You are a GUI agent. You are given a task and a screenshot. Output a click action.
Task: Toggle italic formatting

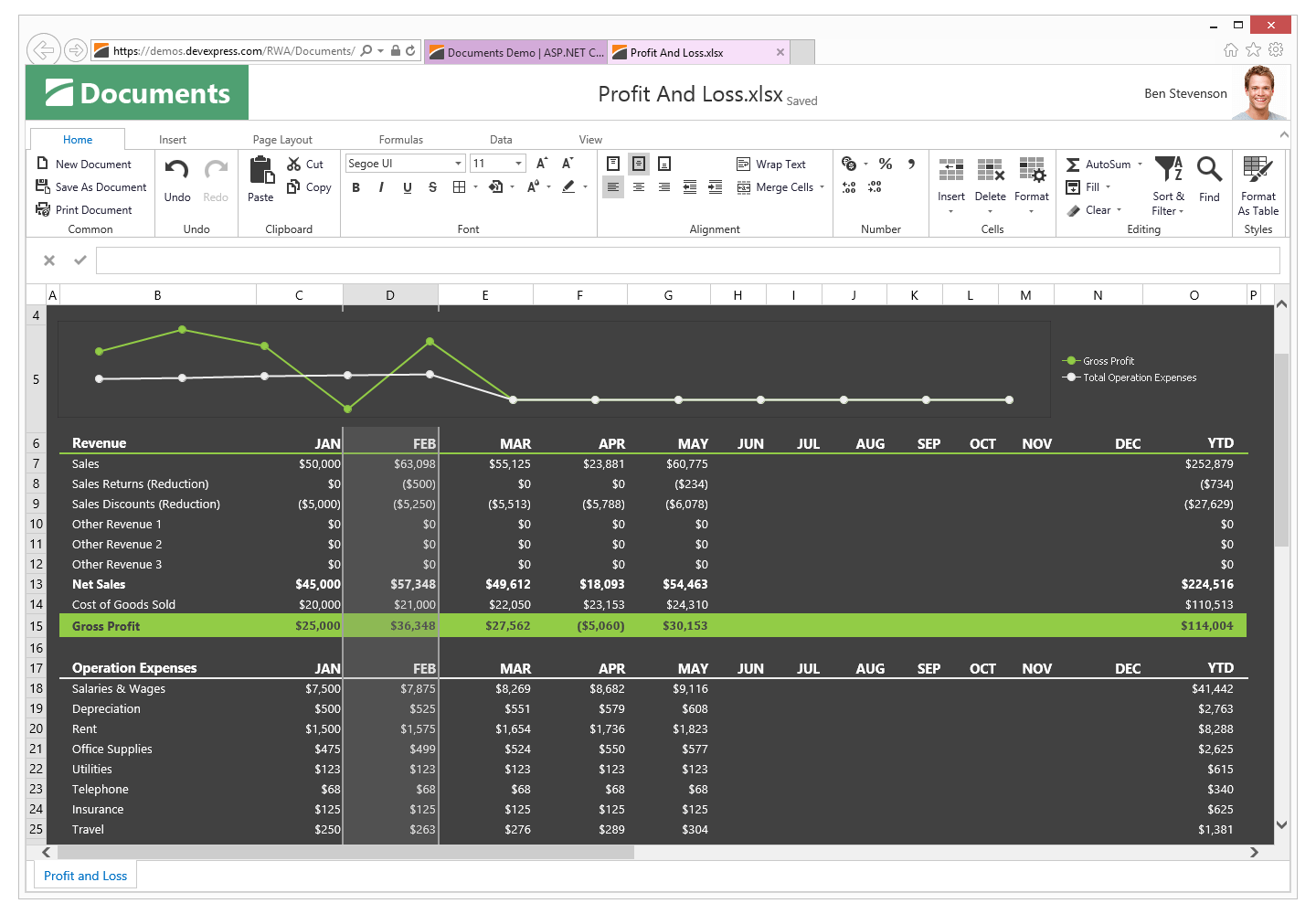coord(381,187)
